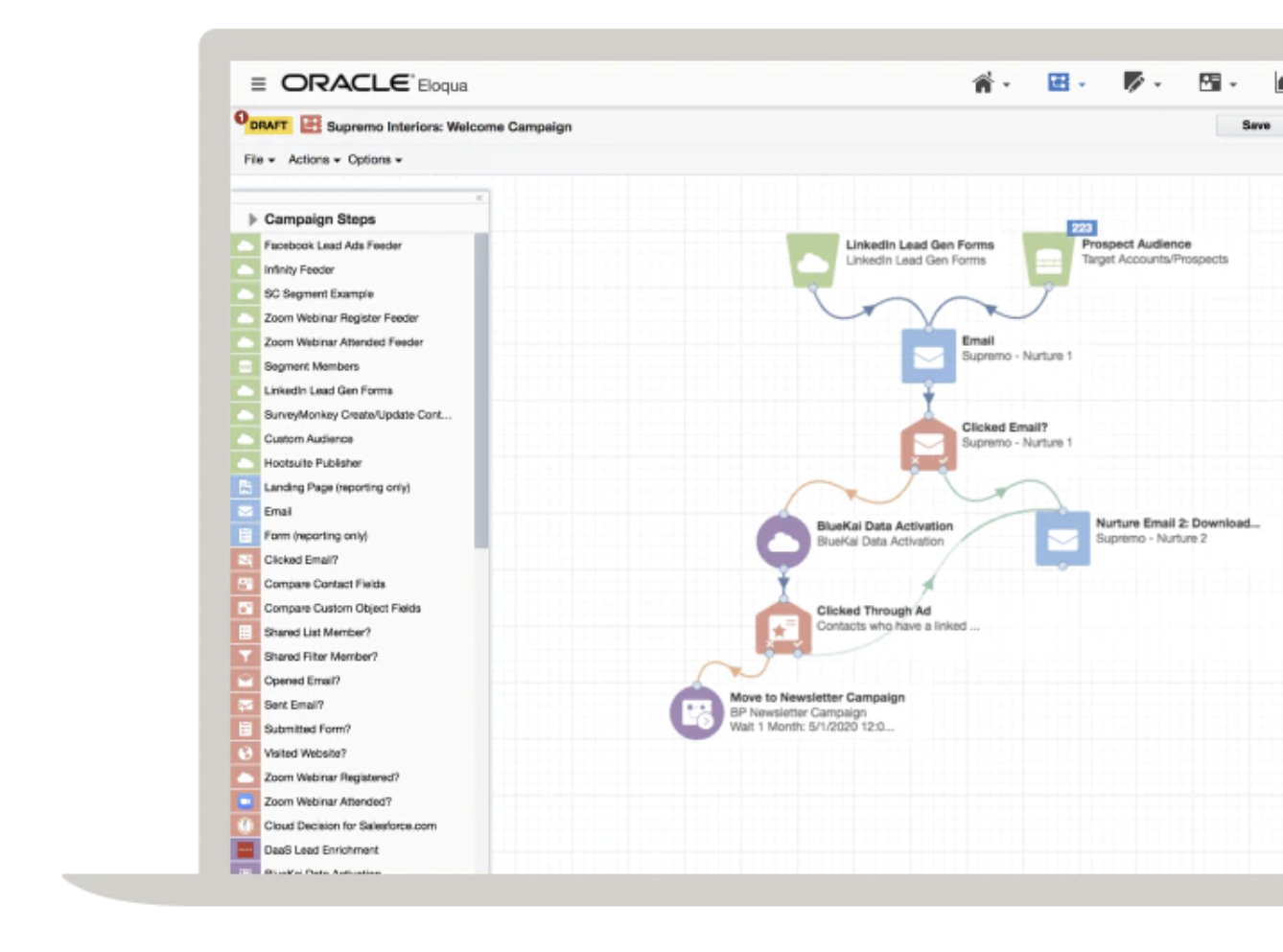Image resolution: width=1283 pixels, height=952 pixels.
Task: Select the Submitted Form? icon
Action: (x=245, y=729)
